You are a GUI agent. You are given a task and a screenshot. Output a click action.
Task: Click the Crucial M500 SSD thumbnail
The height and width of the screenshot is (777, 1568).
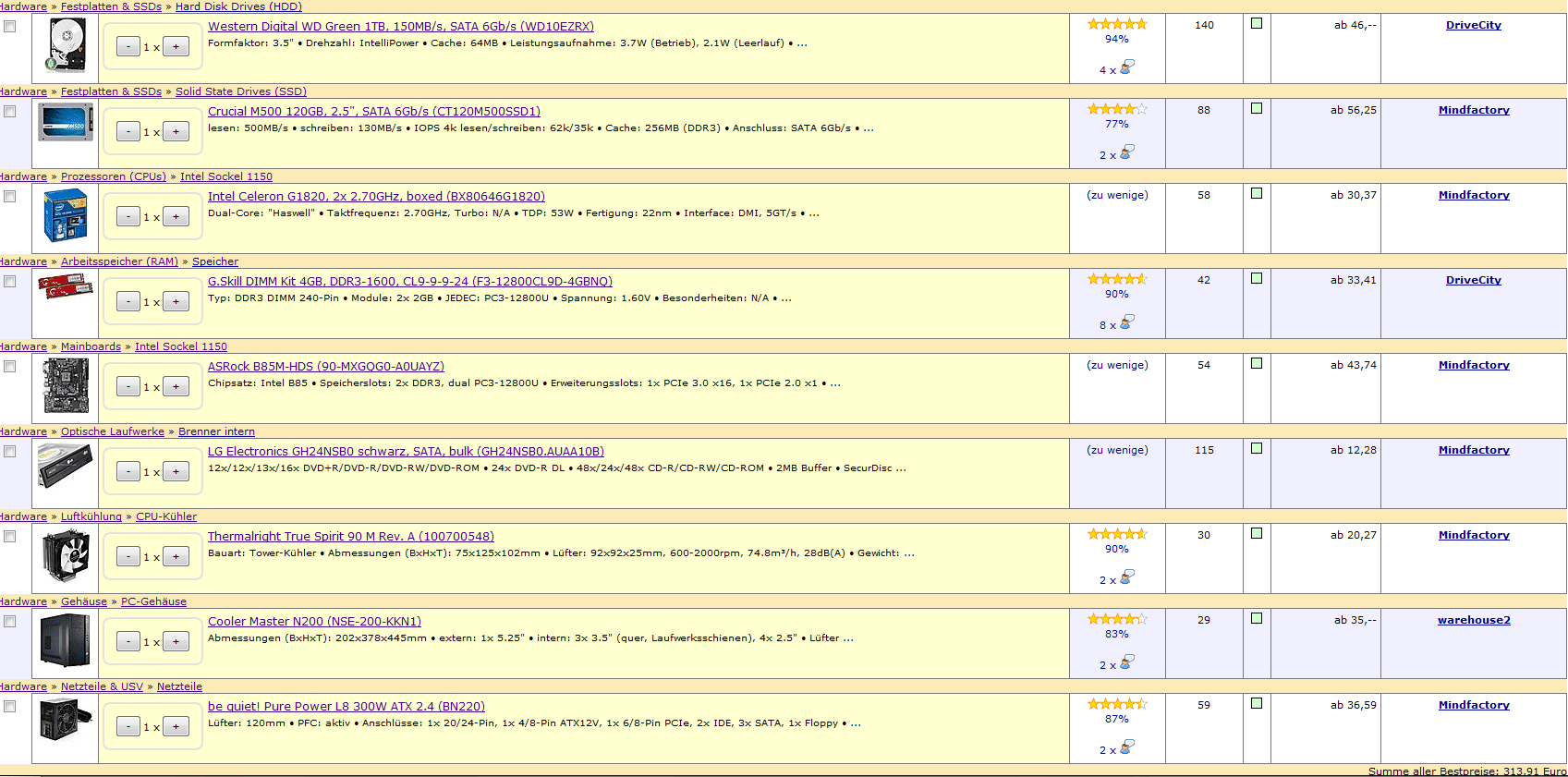point(66,122)
